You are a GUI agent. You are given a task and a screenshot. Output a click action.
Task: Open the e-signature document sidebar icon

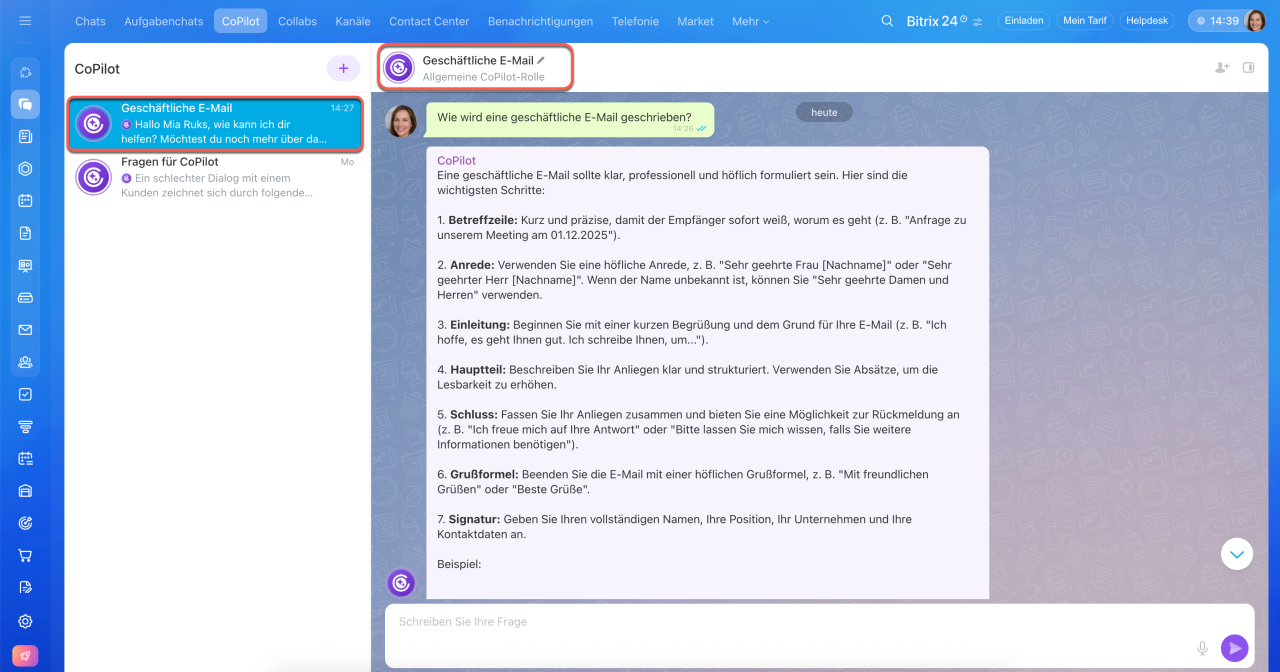pos(25,587)
